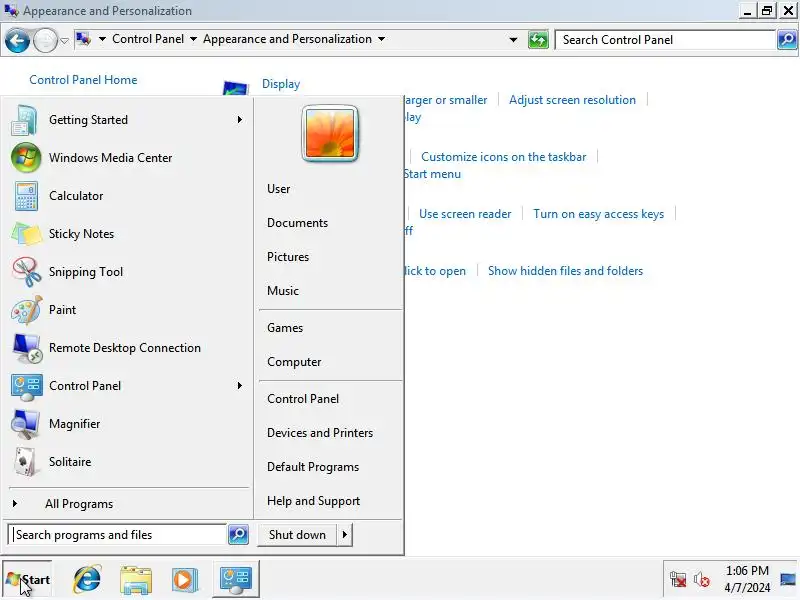The height and width of the screenshot is (600, 800).
Task: Open the Paint palette icon
Action: click(27, 310)
